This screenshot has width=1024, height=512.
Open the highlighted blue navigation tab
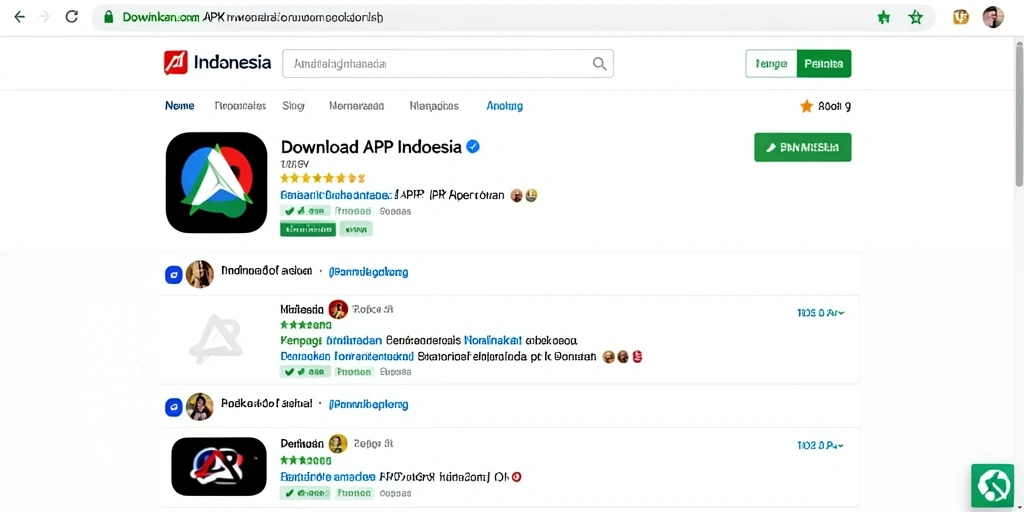pyautogui.click(x=504, y=106)
